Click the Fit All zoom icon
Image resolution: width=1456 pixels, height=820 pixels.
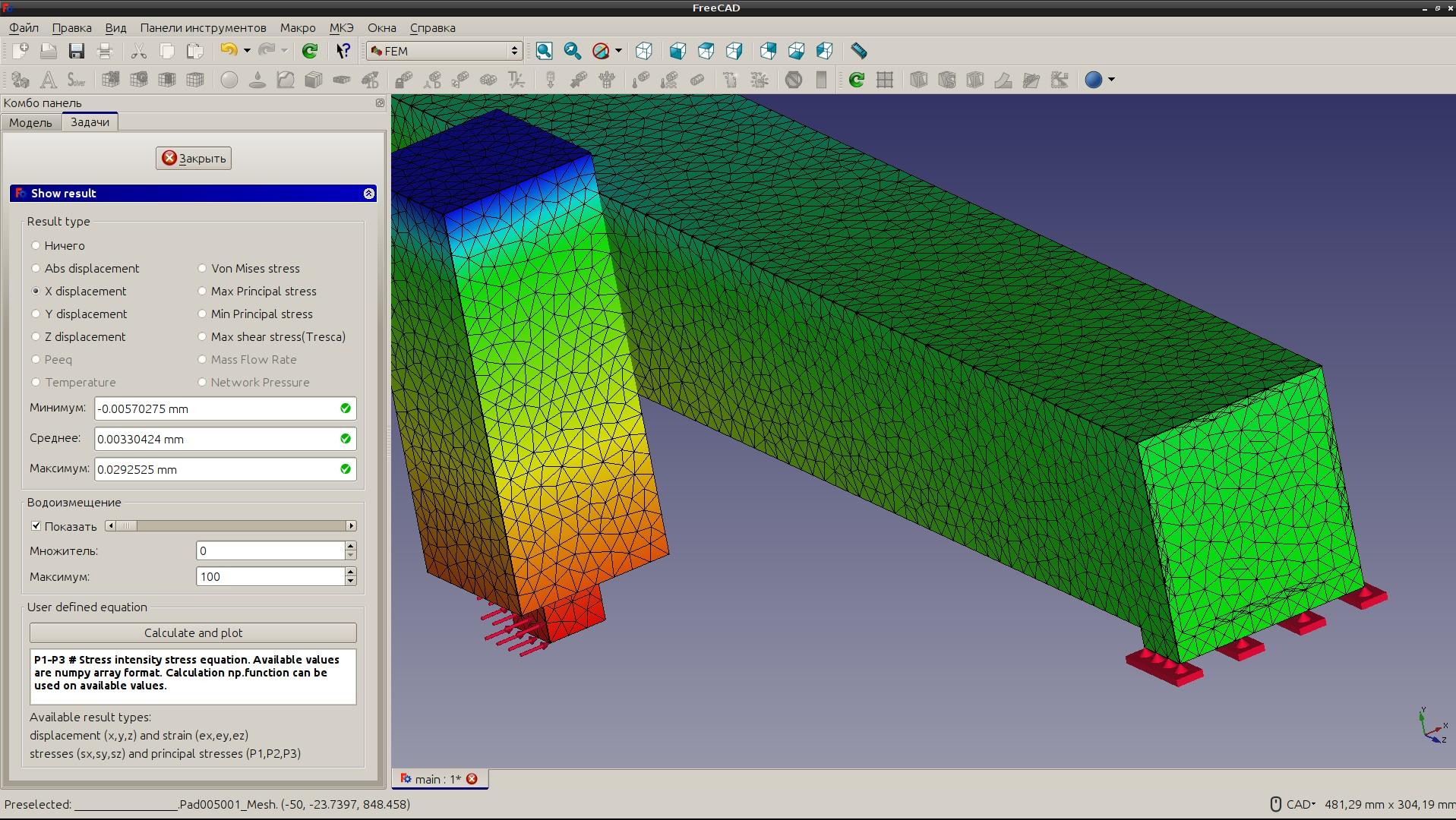tap(544, 51)
